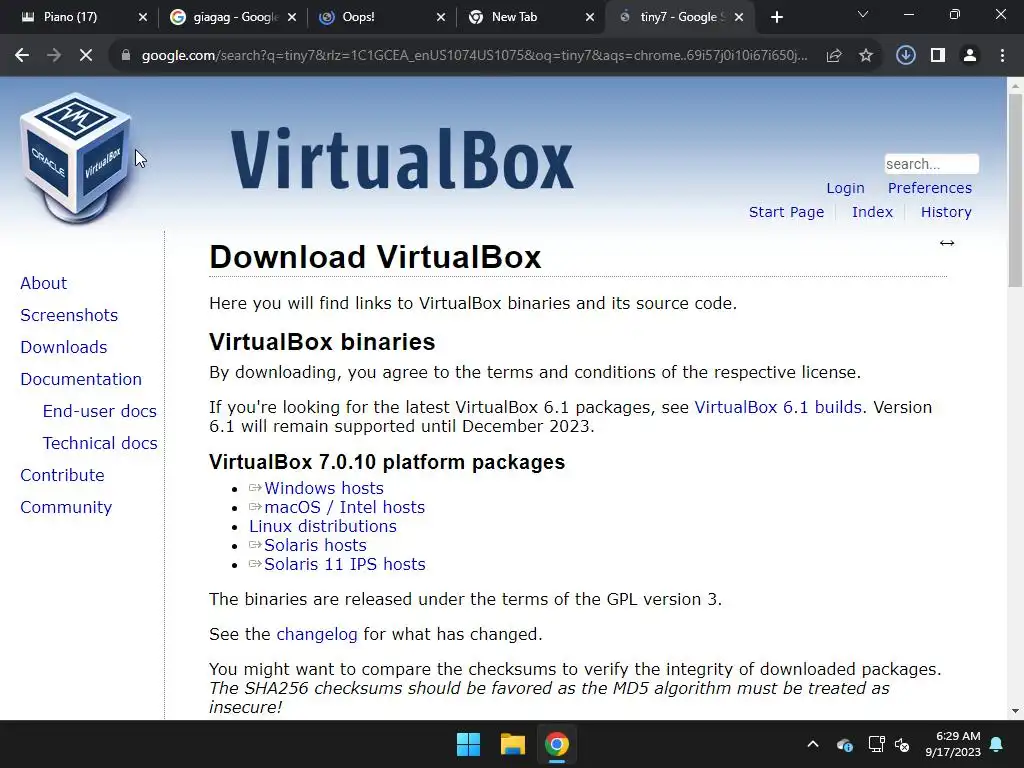Open the tab search chevron
The image size is (1024, 768).
(x=863, y=14)
